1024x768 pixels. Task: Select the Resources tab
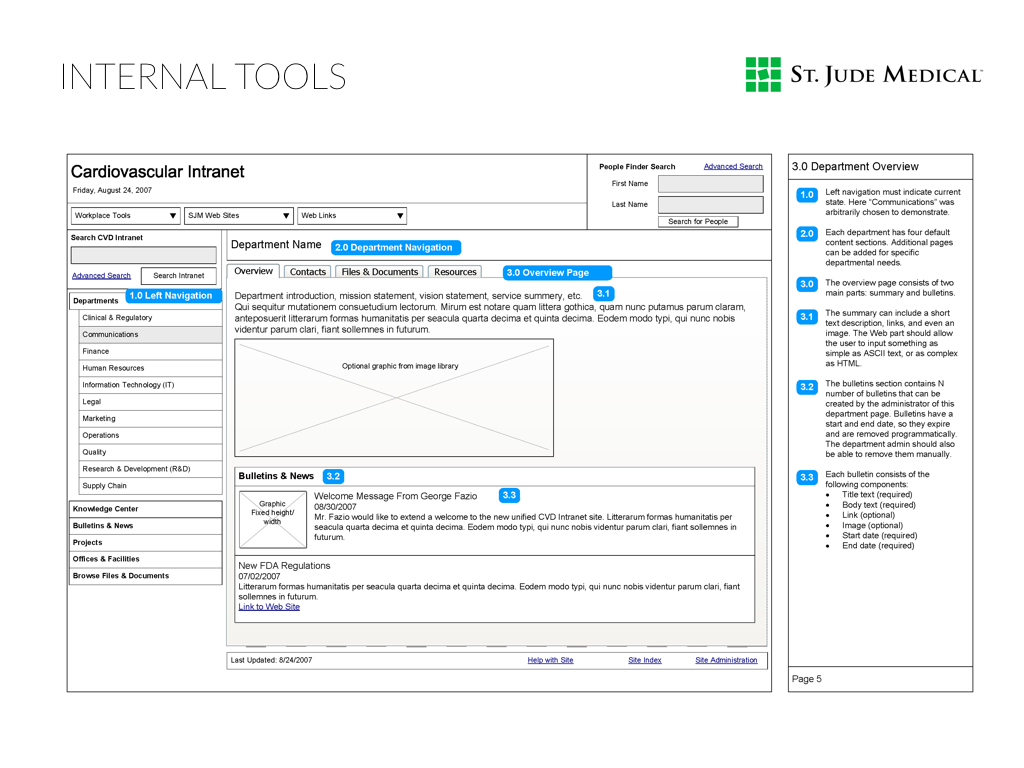(455, 272)
